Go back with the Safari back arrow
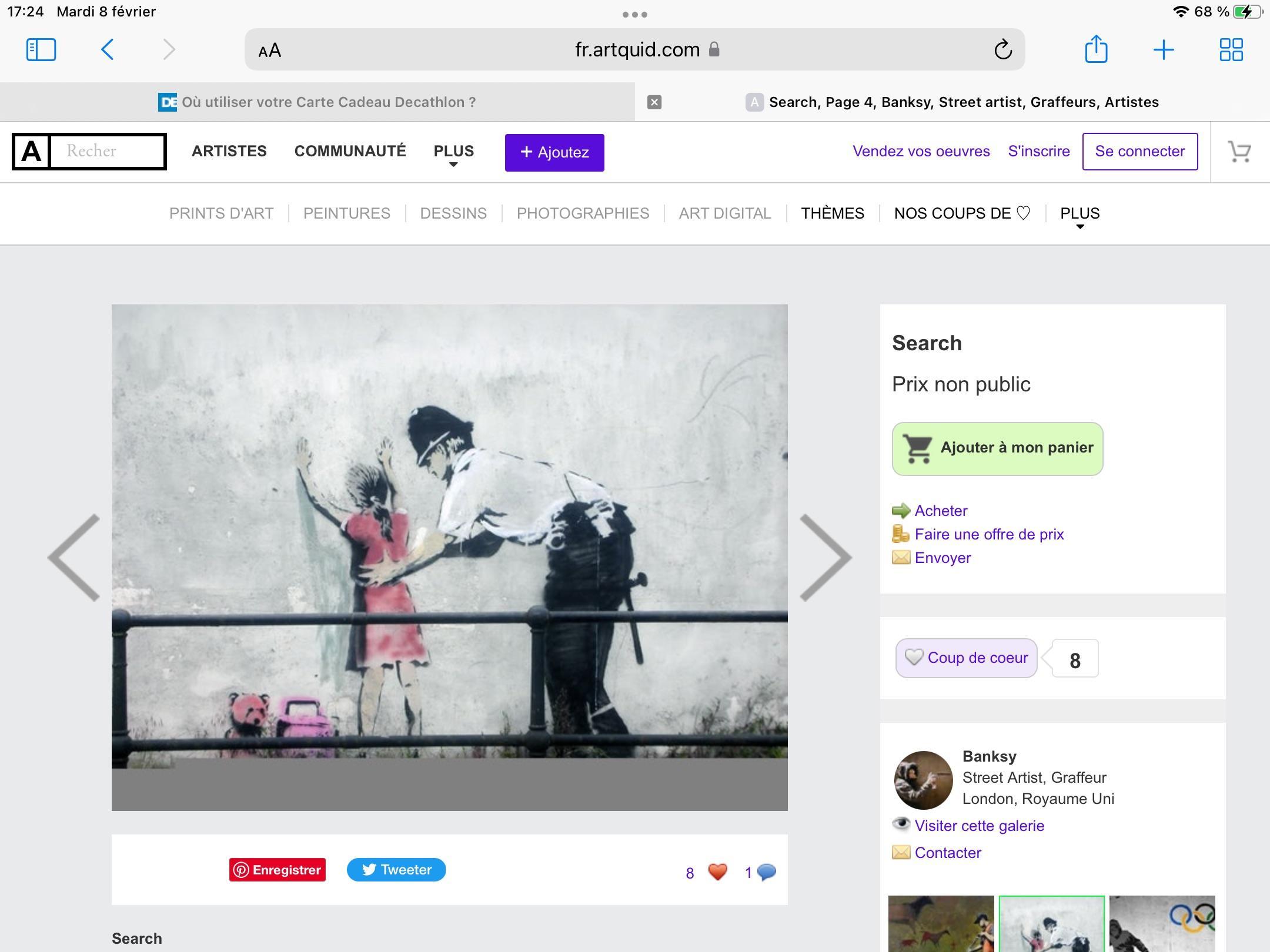The width and height of the screenshot is (1270, 952). pos(107,50)
